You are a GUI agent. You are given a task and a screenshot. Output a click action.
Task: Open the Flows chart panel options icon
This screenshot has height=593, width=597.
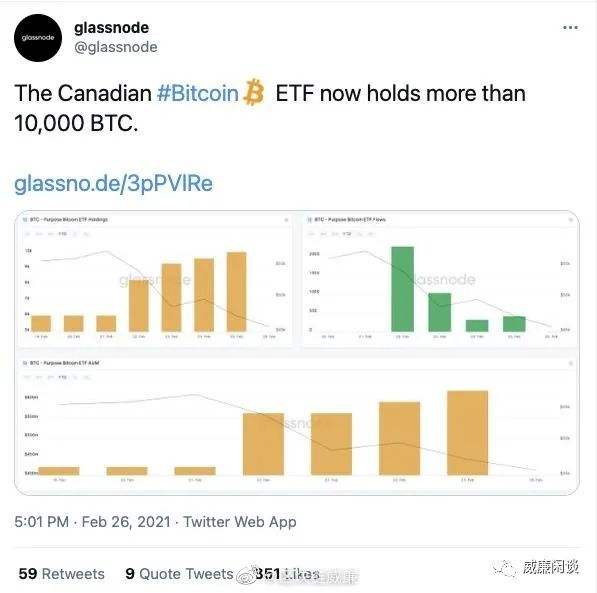(570, 220)
